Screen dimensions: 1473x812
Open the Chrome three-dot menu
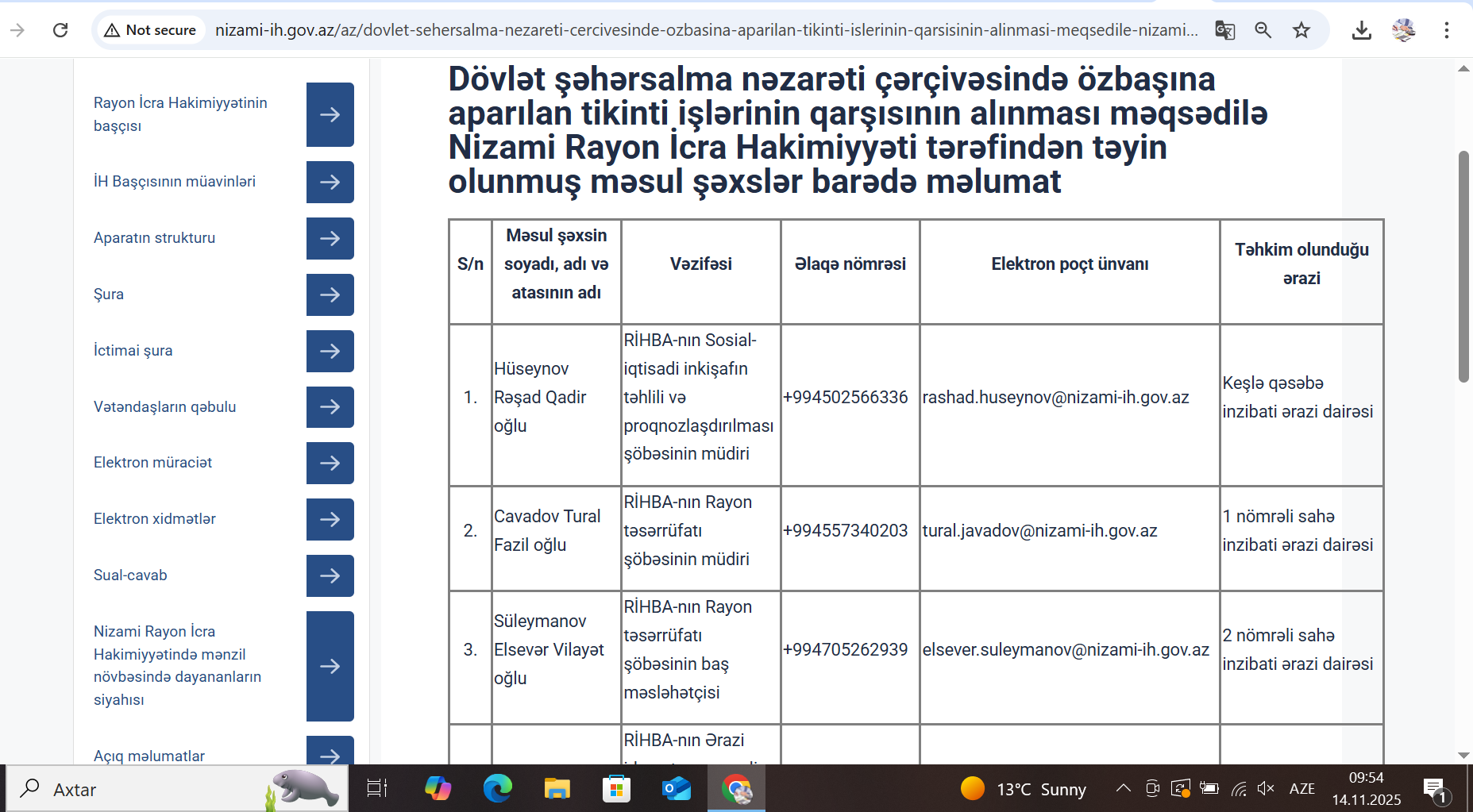pyautogui.click(x=1446, y=30)
